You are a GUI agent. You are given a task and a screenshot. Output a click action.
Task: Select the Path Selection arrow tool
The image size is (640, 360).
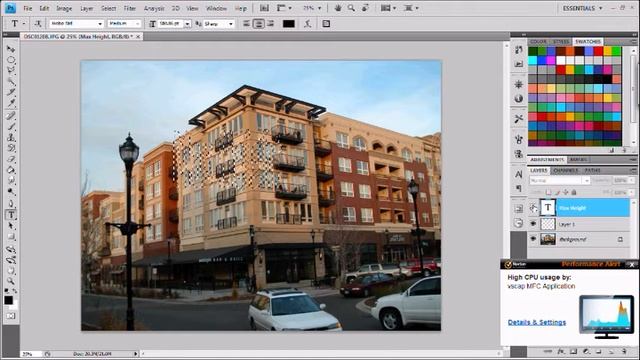click(11, 226)
